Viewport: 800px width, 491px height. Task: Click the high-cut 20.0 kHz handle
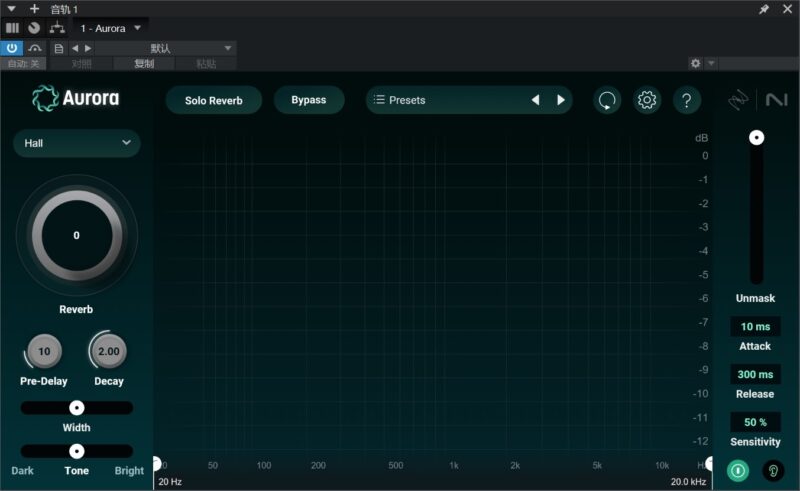click(709, 464)
